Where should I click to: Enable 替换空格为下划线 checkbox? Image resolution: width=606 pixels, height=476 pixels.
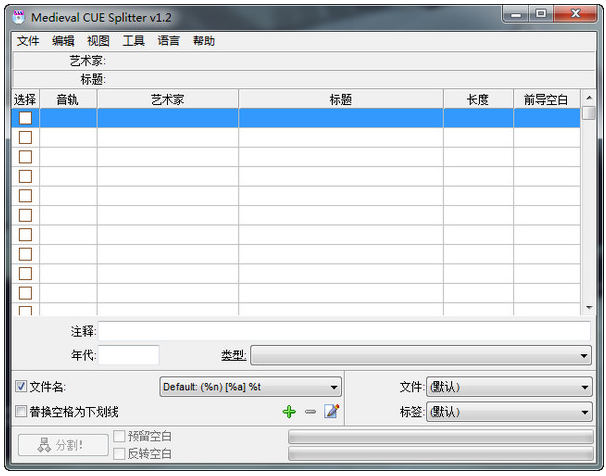click(20, 411)
